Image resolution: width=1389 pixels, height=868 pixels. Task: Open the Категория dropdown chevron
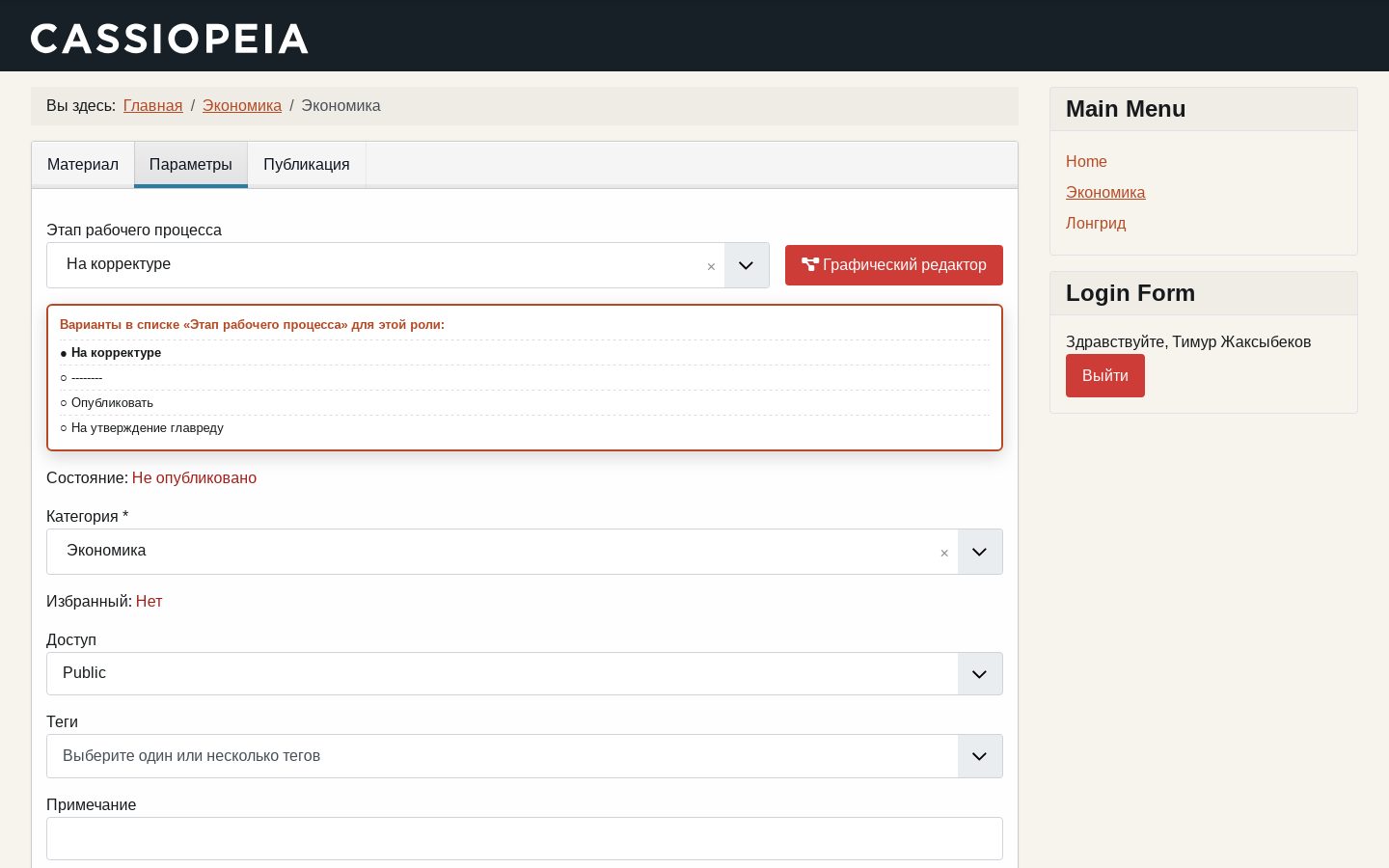click(980, 552)
